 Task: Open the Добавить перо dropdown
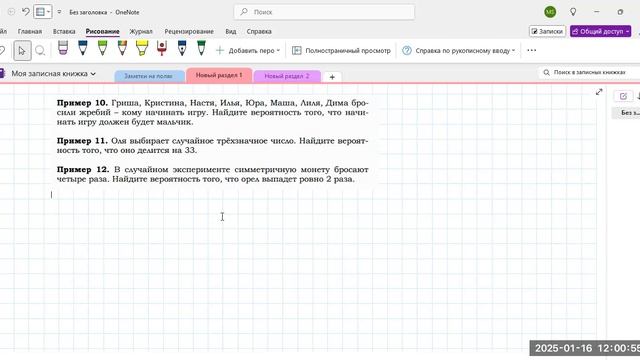coord(248,51)
